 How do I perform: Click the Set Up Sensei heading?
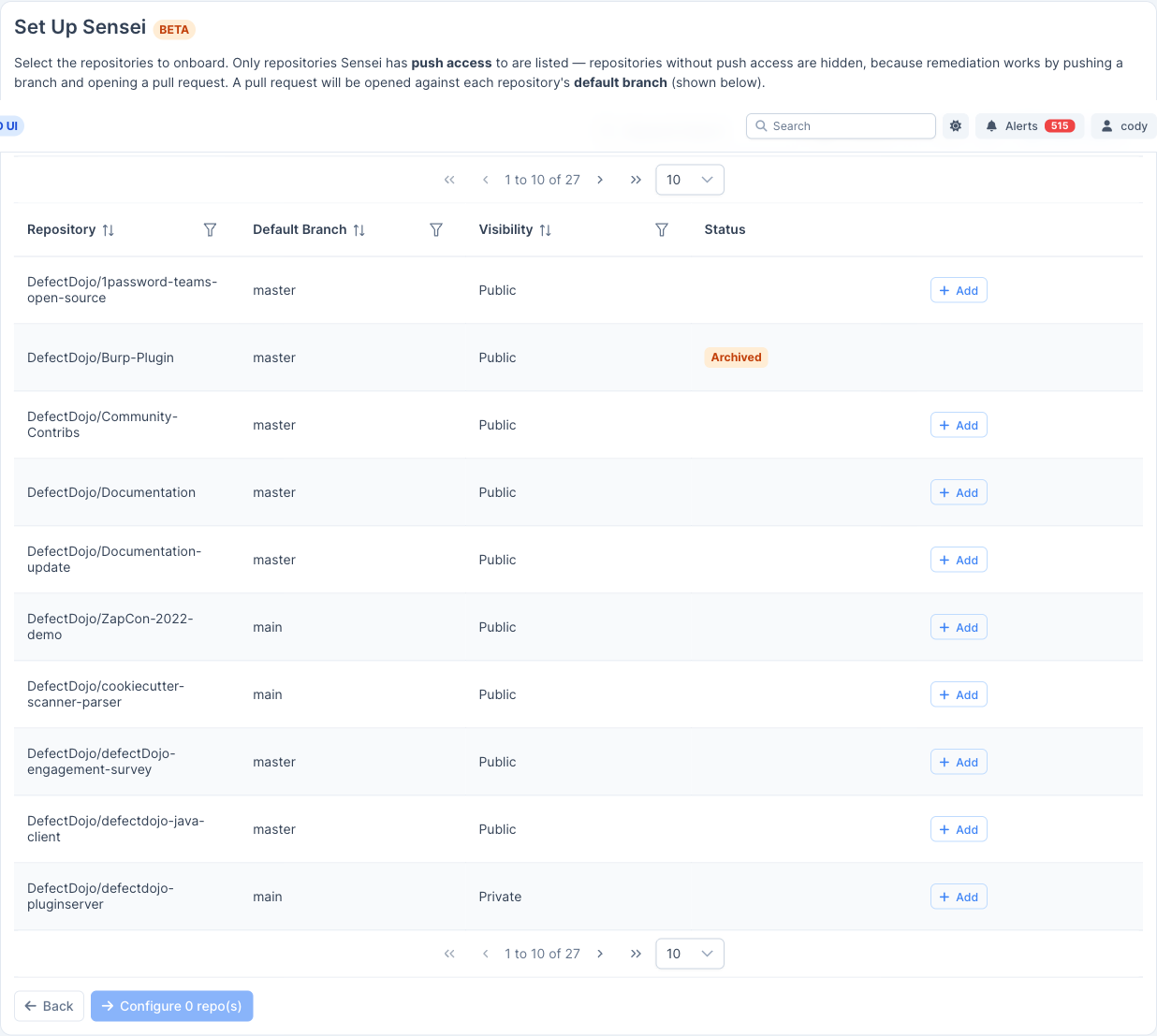(81, 27)
